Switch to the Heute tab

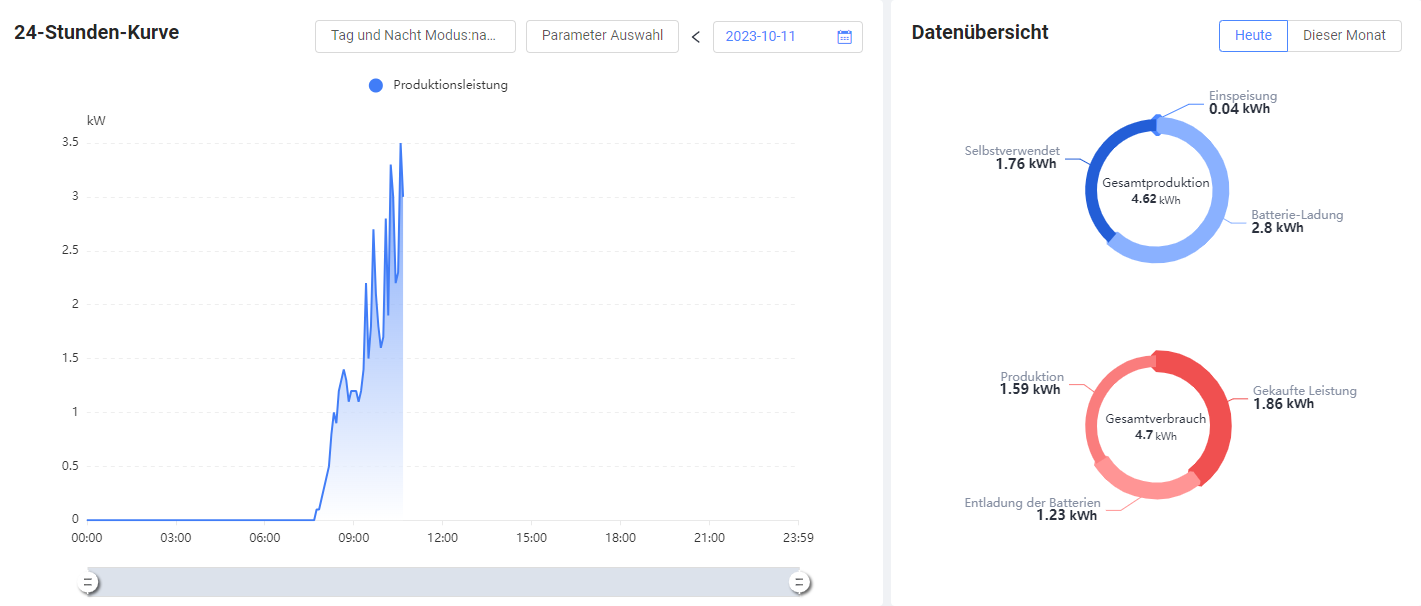[1253, 35]
